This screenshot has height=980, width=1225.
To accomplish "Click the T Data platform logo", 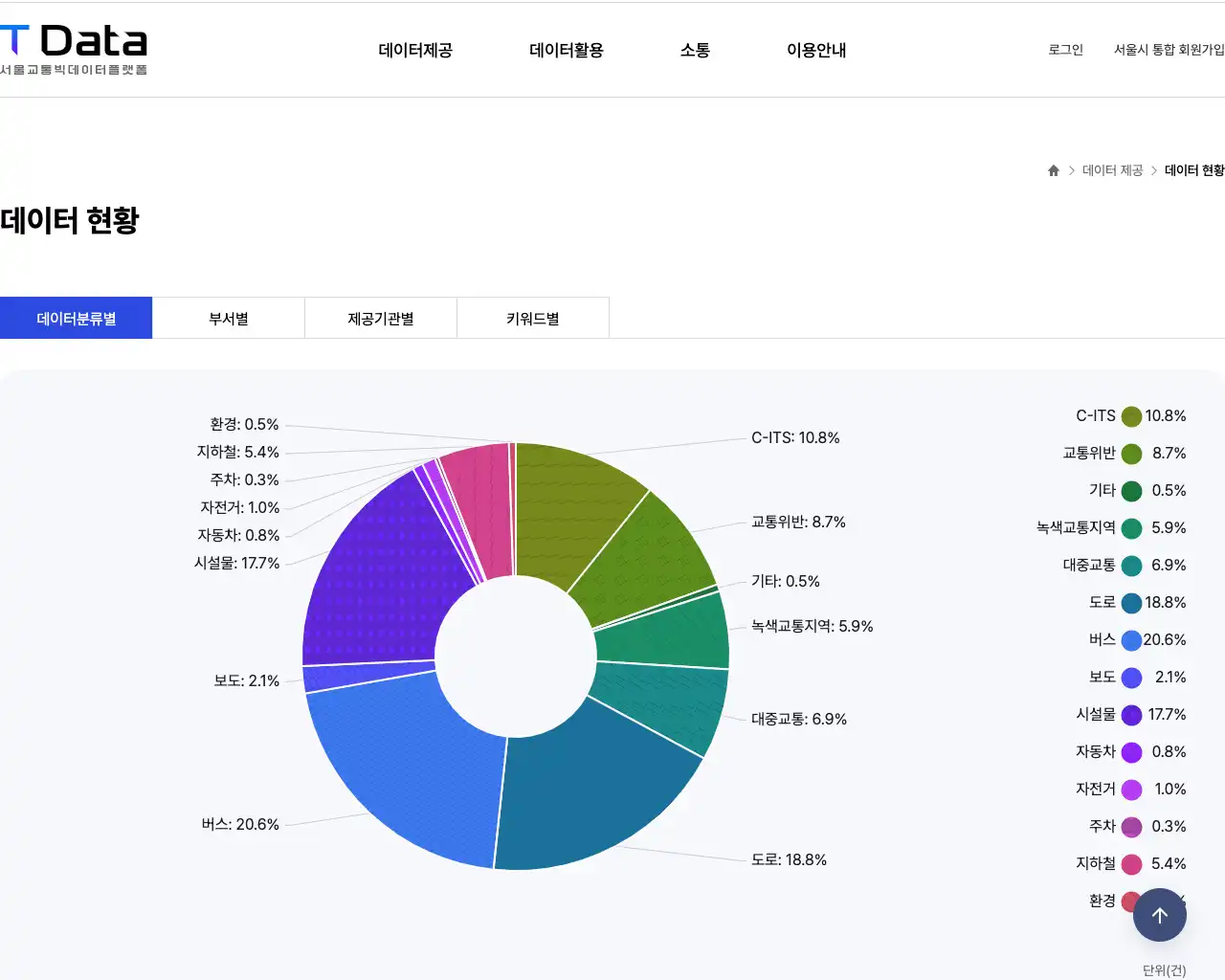I will tap(72, 48).
